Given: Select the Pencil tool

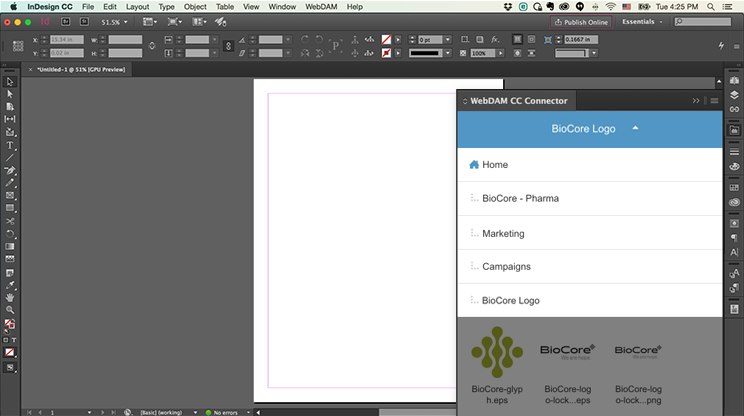Looking at the screenshot, I should (9, 183).
